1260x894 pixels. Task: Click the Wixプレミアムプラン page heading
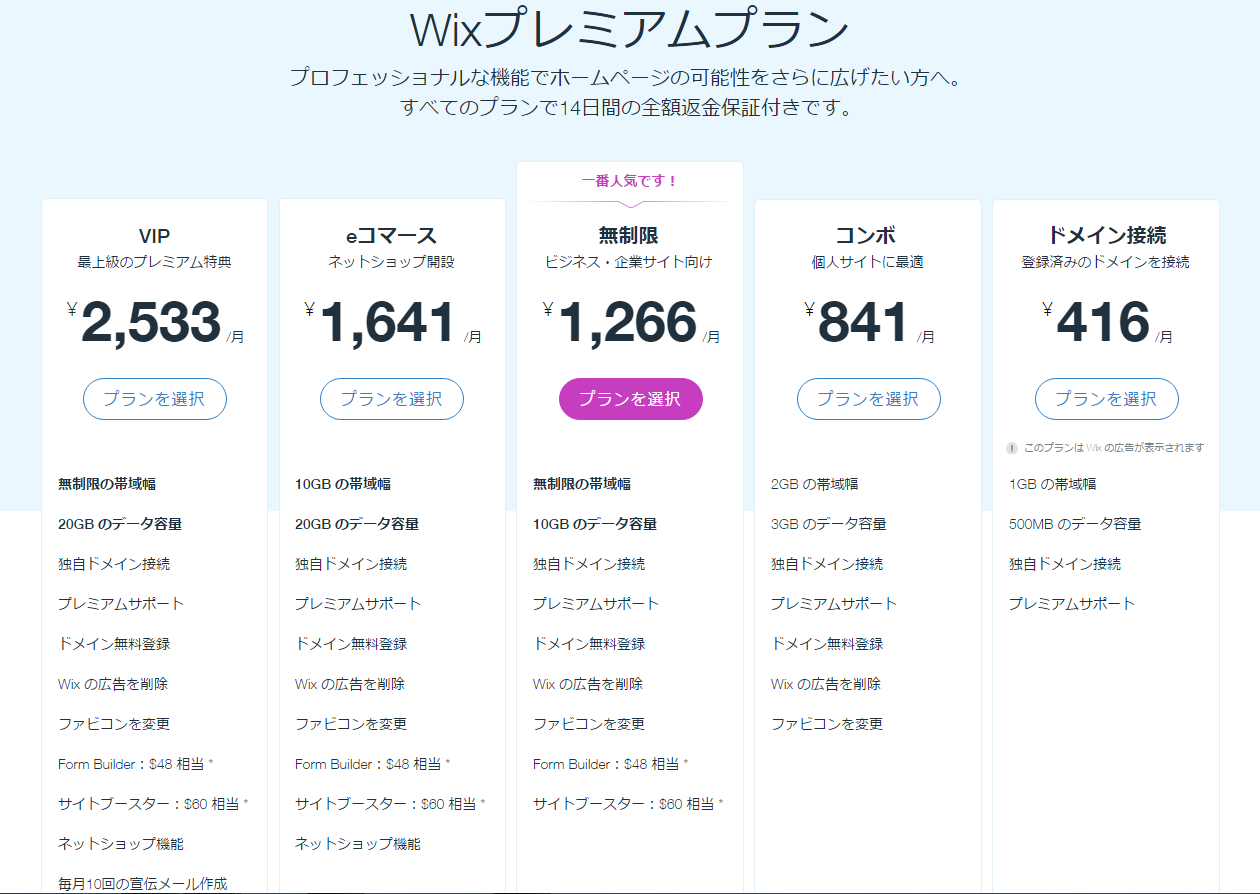coord(630,30)
